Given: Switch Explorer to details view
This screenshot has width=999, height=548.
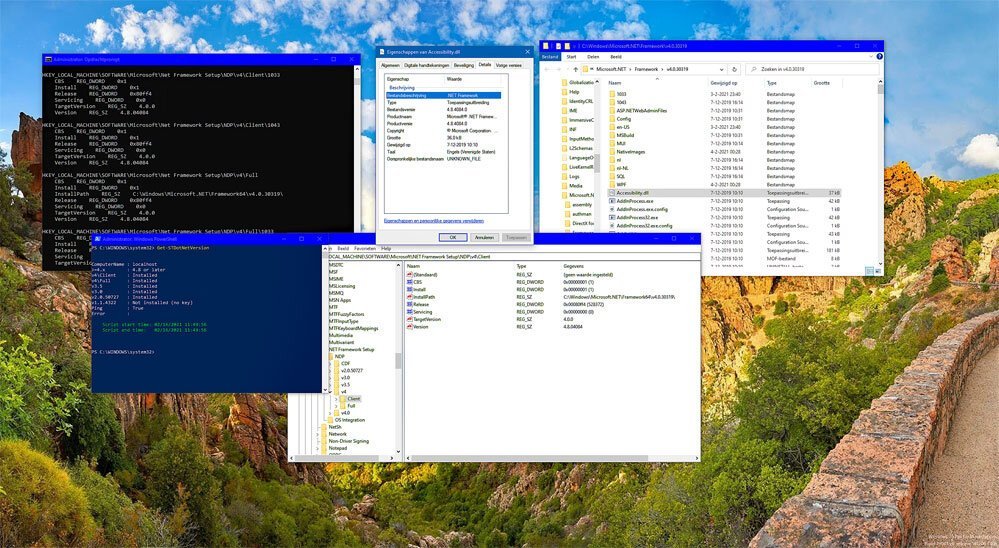Looking at the screenshot, I should [871, 271].
